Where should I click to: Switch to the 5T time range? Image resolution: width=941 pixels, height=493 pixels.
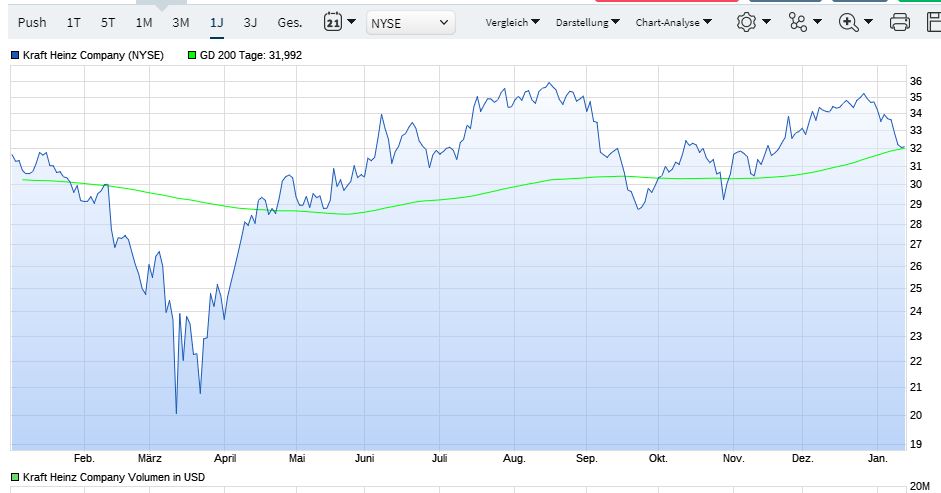108,22
